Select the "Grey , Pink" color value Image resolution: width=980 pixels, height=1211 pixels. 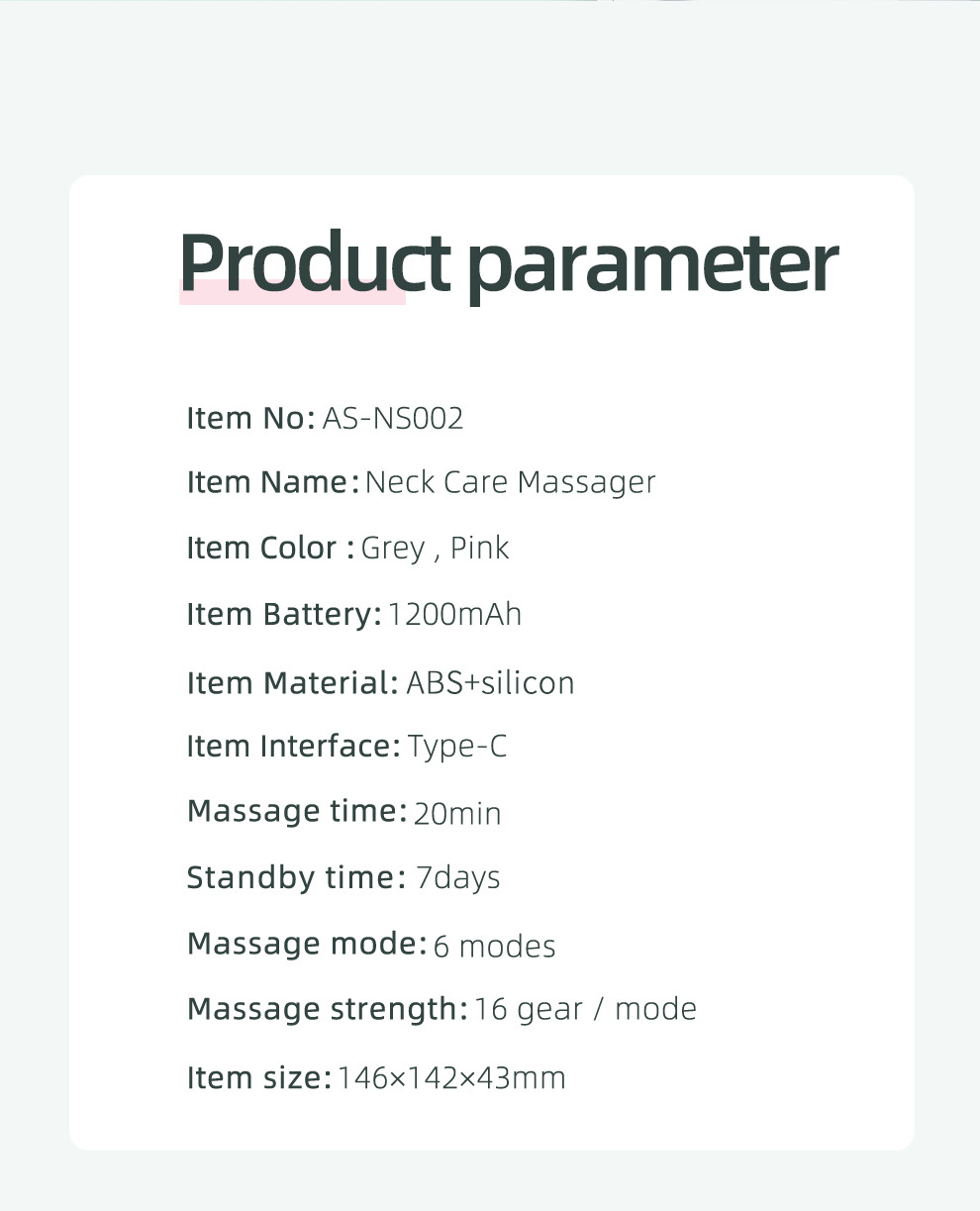[x=435, y=548]
